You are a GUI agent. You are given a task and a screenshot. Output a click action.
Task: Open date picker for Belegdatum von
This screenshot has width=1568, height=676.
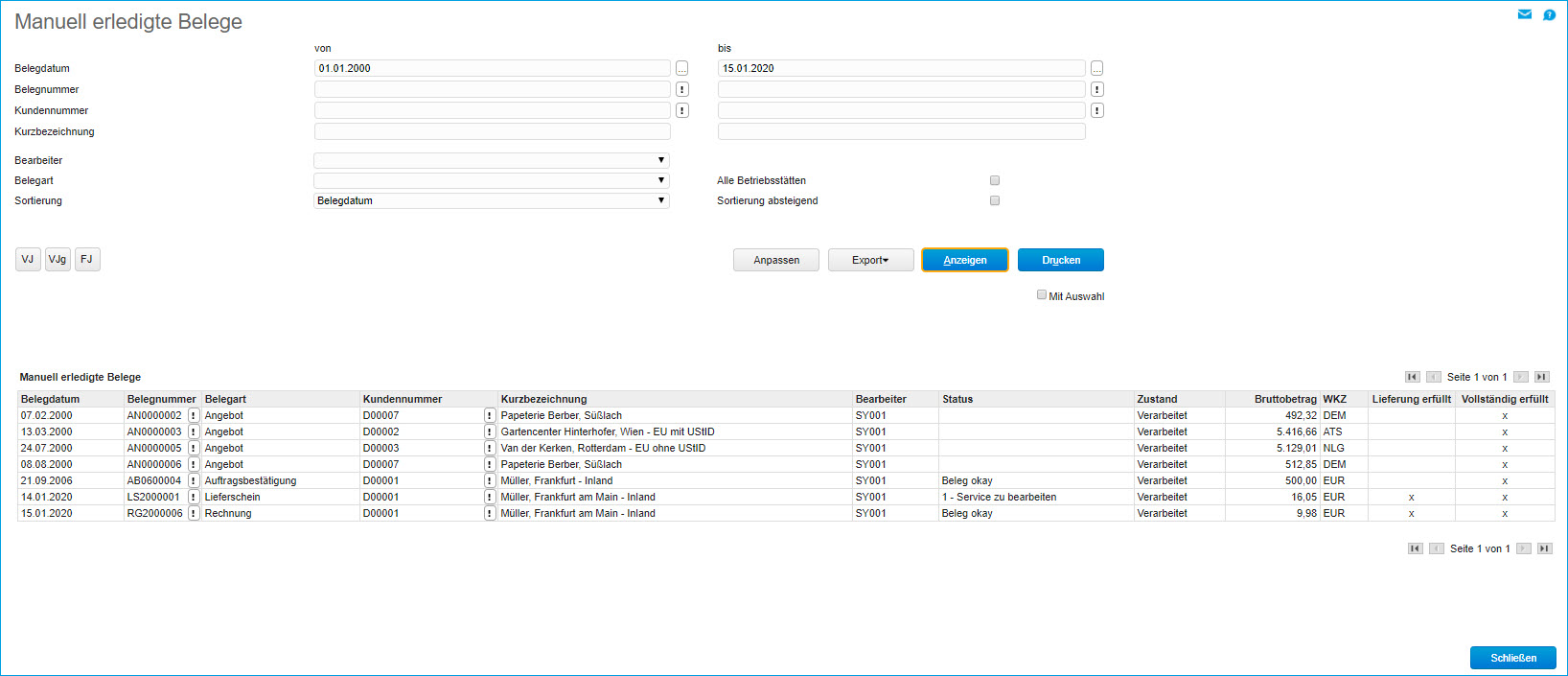tap(681, 69)
